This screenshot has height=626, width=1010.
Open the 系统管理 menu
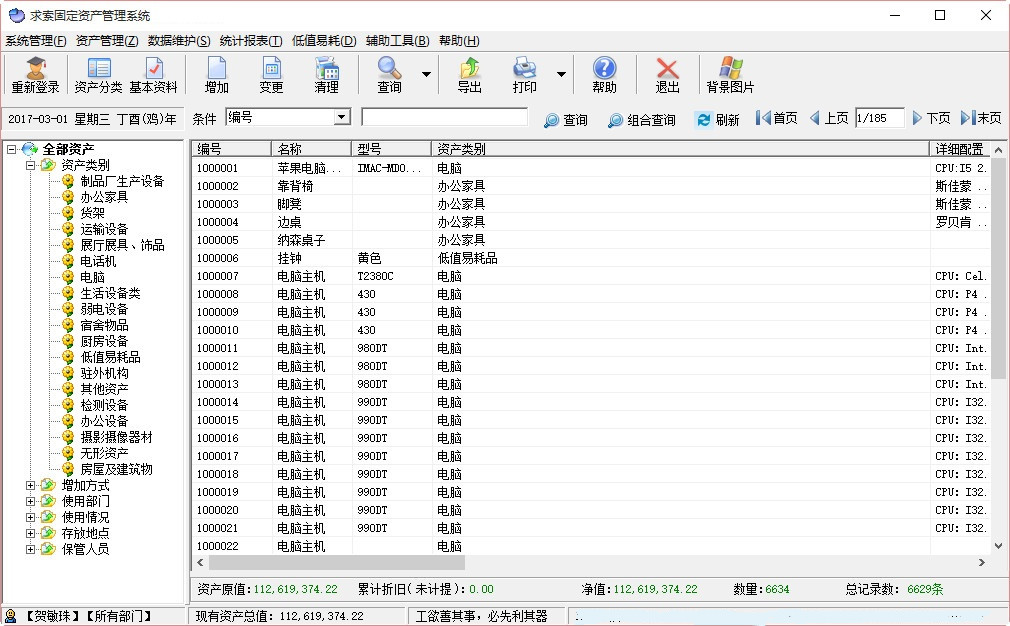pyautogui.click(x=34, y=40)
